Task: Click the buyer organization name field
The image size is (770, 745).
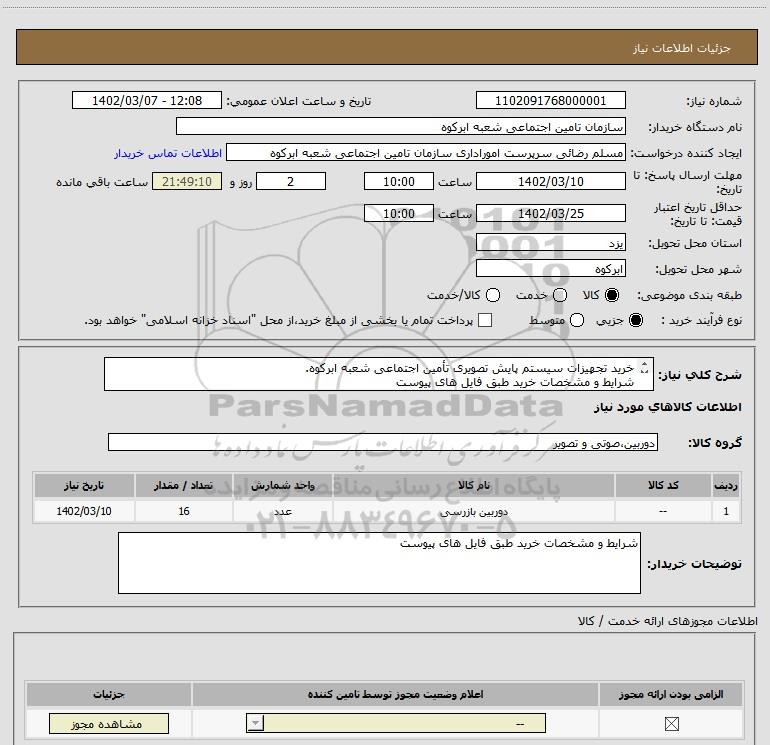Action: tap(401, 126)
